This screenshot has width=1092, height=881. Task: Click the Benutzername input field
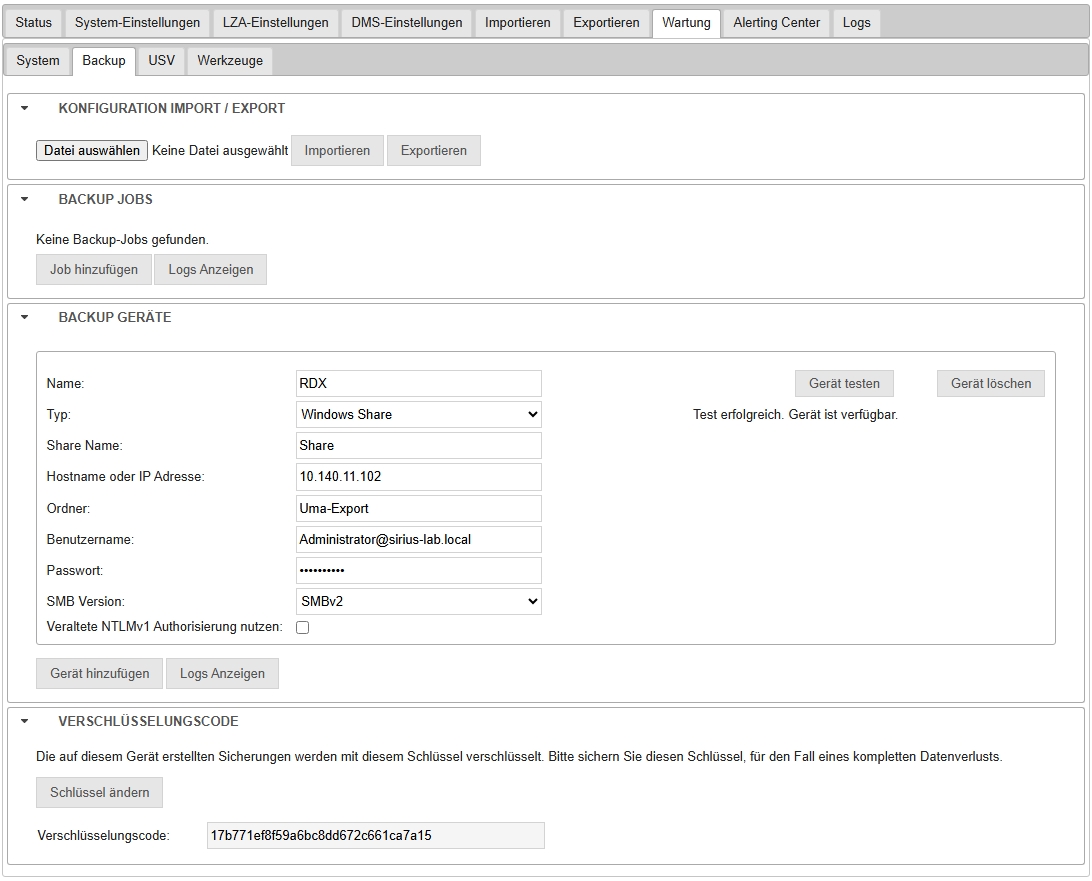[x=419, y=539]
